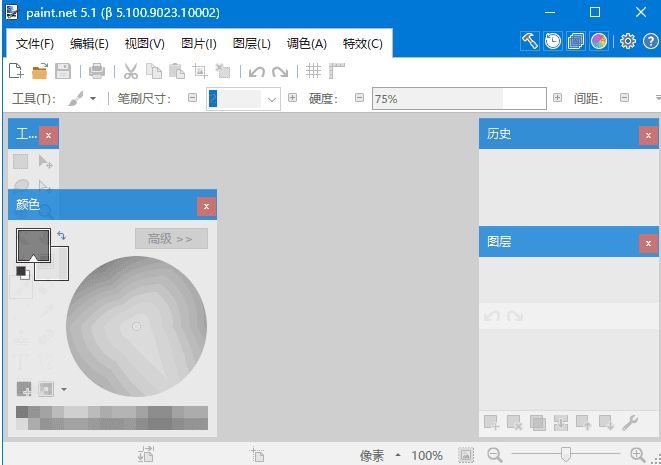Image resolution: width=661 pixels, height=465 pixels.
Task: Open the 像素 units dropdown
Action: [380, 455]
